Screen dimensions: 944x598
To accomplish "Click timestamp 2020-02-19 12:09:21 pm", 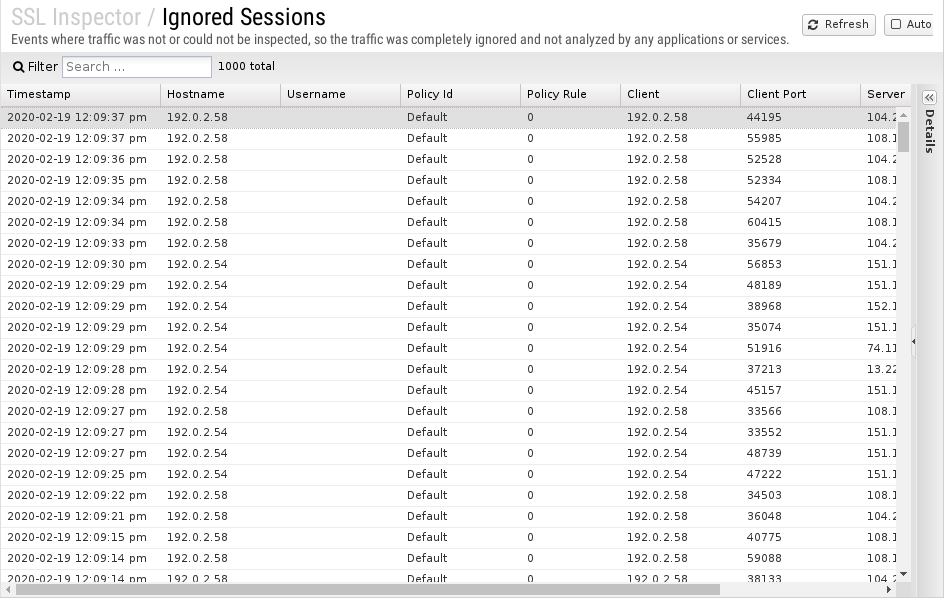I will [x=76, y=517].
